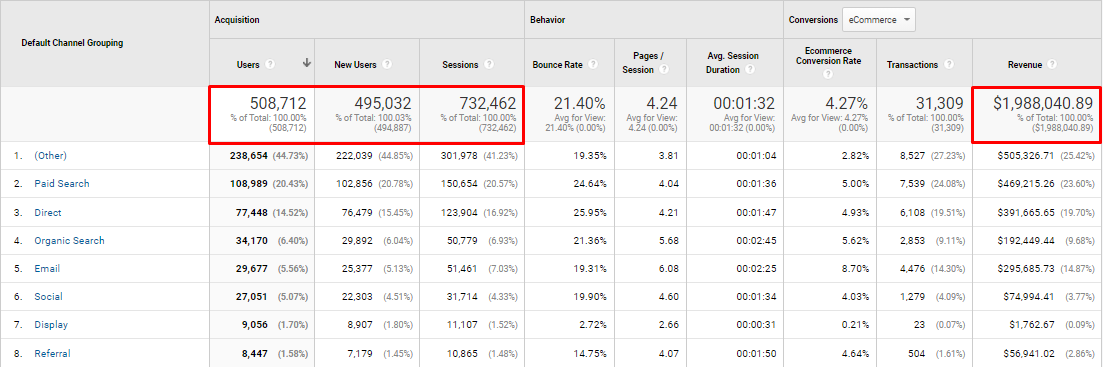Click Social new users value 22,303
Screen dimensions: 1103x367
pos(356,297)
